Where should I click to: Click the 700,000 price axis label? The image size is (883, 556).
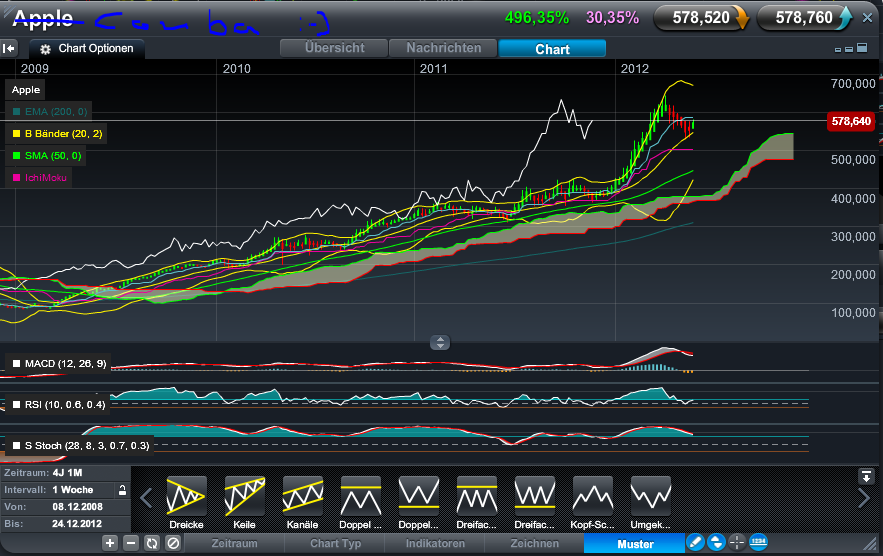853,84
